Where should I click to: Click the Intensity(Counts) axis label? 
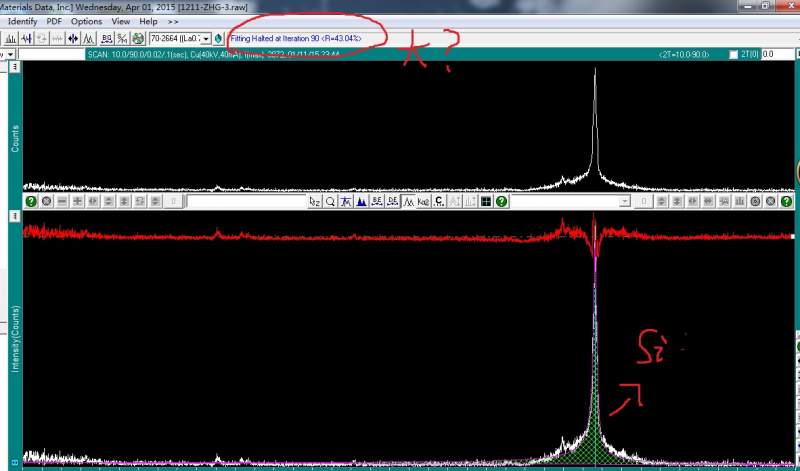tap(15, 339)
